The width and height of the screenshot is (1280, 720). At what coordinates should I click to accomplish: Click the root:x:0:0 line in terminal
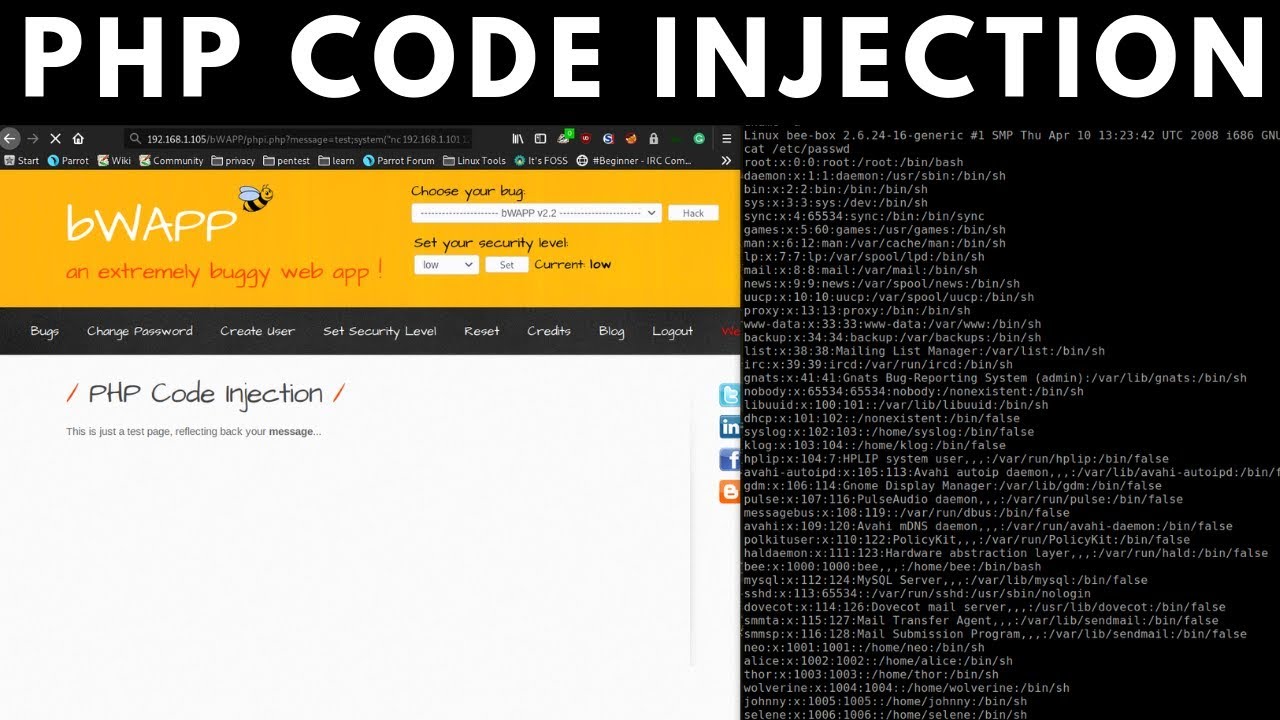853,162
